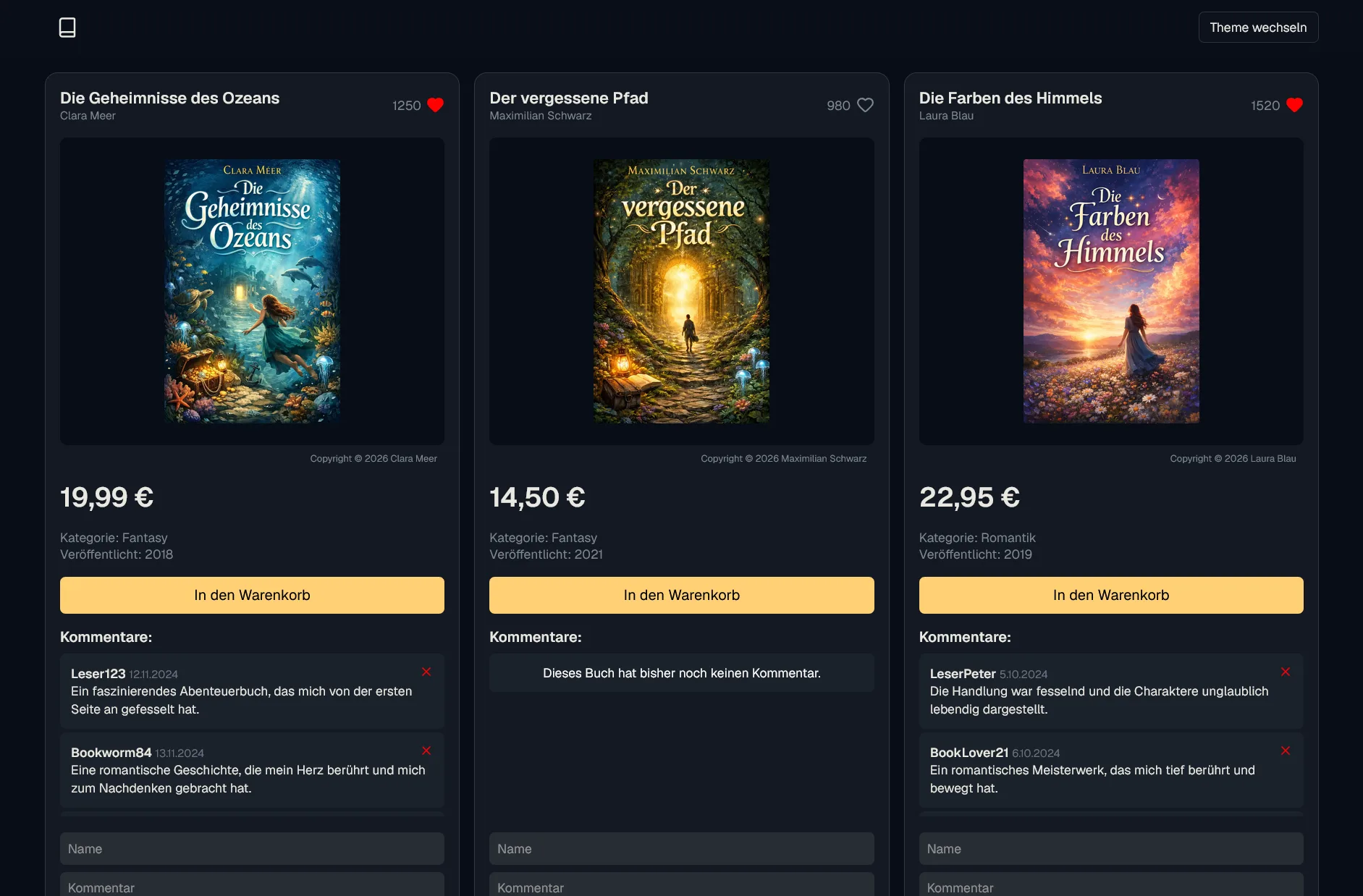
Task: Click the title Der vergessene Pfad
Action: coord(569,98)
